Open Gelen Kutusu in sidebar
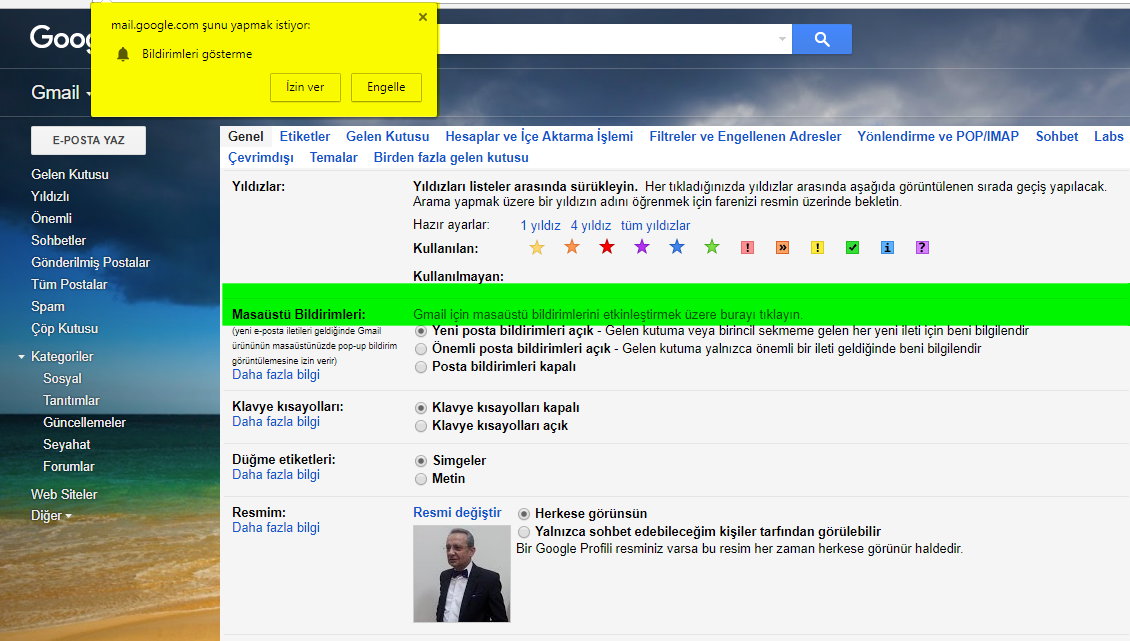The height and width of the screenshot is (641, 1130). pos(70,174)
